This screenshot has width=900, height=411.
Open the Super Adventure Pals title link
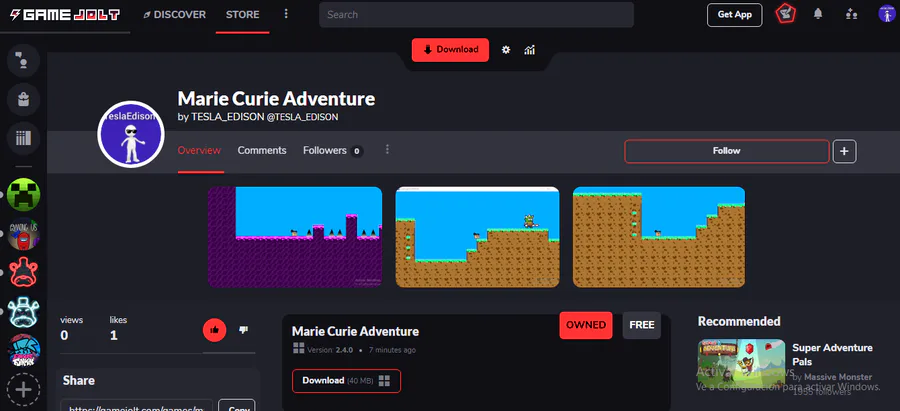[x=832, y=355]
